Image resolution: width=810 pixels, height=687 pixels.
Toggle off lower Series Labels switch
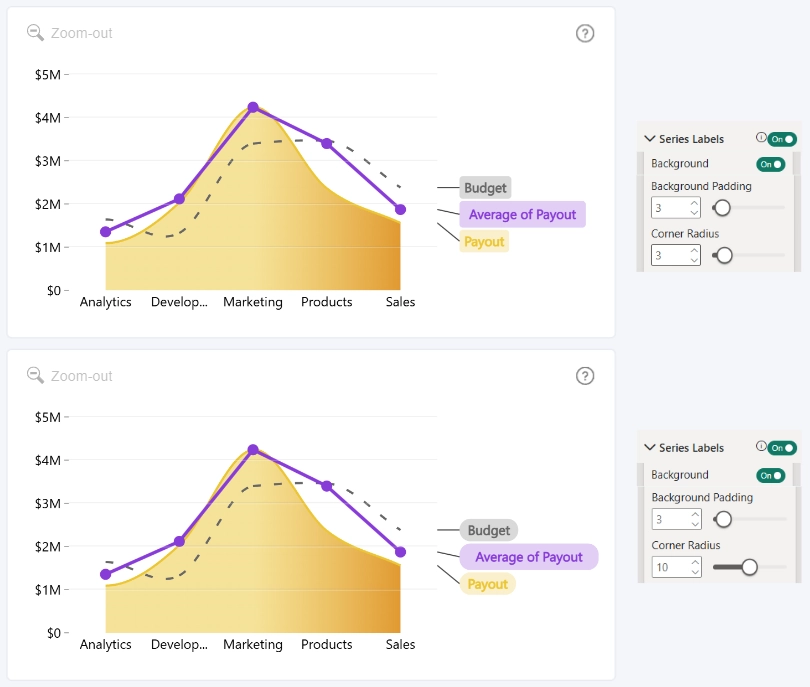click(x=782, y=448)
